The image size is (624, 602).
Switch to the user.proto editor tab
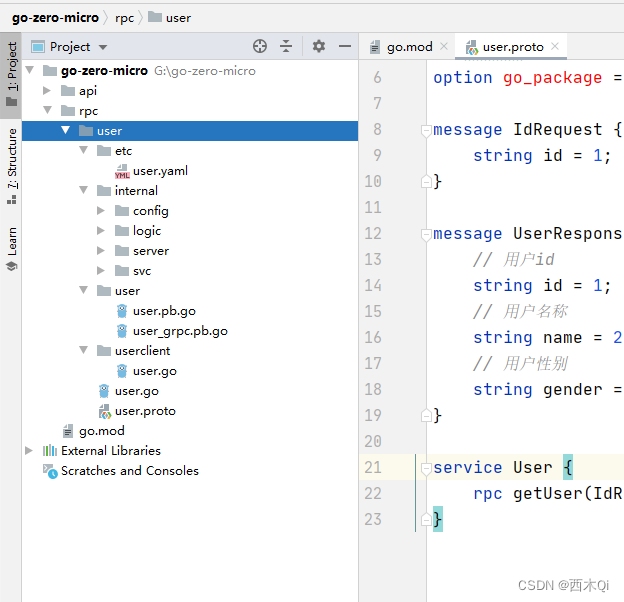pos(513,47)
